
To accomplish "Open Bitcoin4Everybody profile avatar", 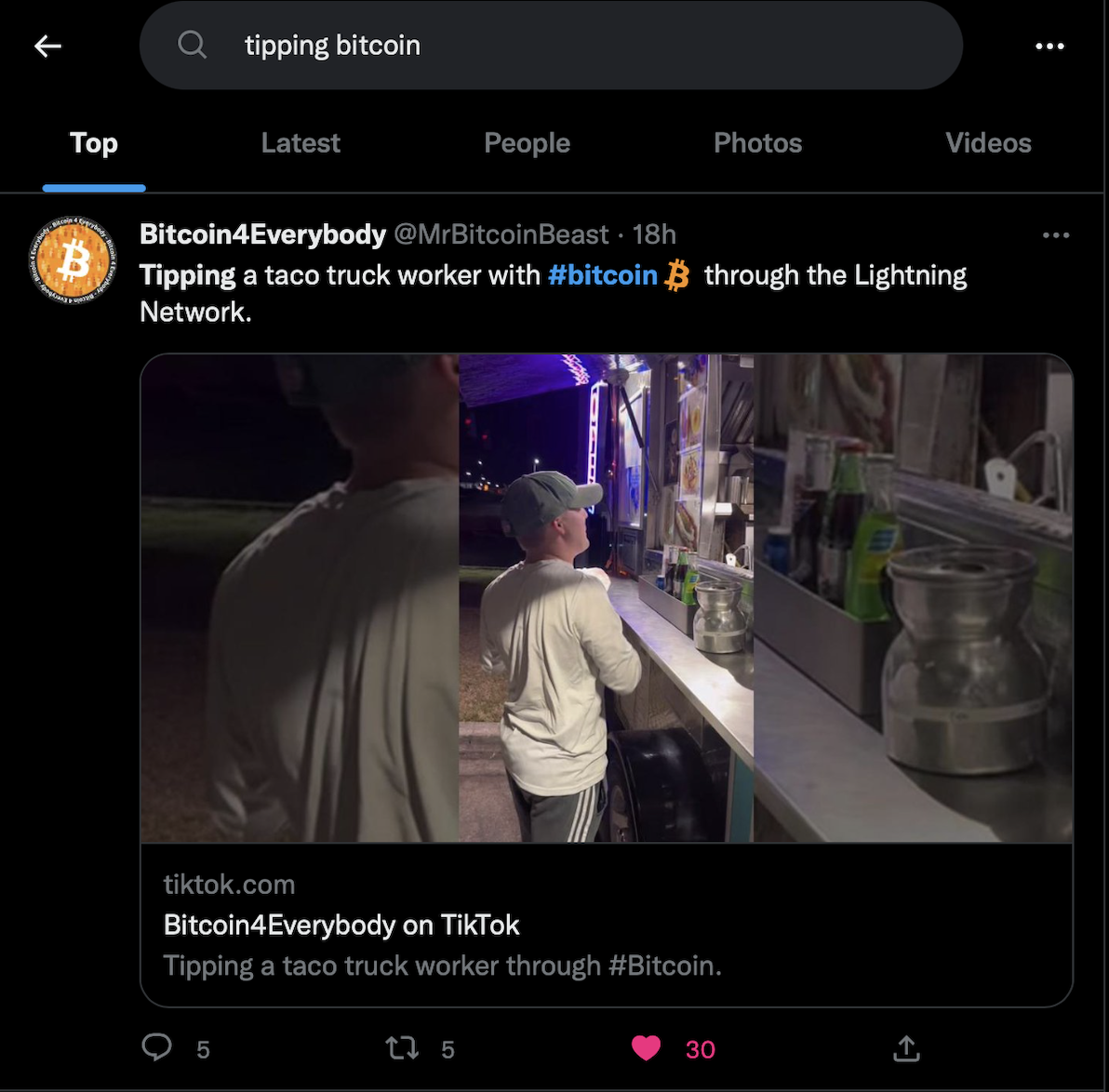I will coord(73,260).
